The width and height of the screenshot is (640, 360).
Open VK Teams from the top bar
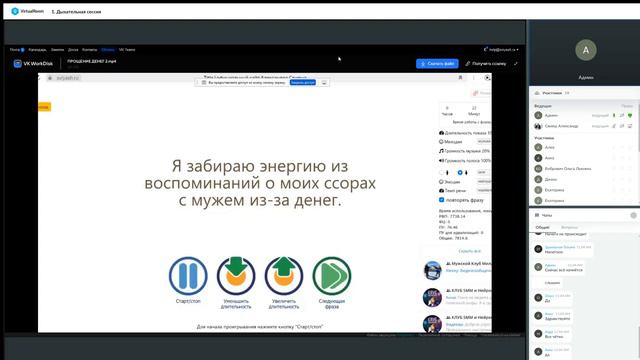pyautogui.click(x=127, y=50)
